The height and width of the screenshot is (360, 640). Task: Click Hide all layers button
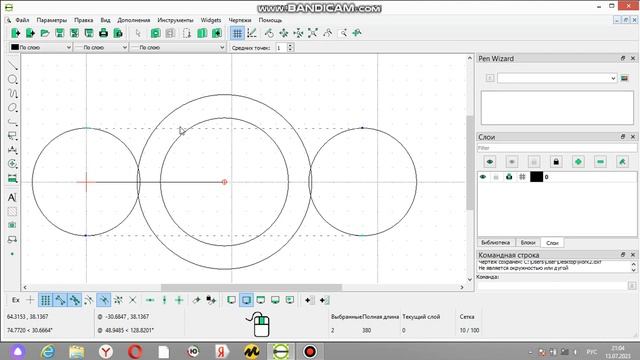[512, 162]
